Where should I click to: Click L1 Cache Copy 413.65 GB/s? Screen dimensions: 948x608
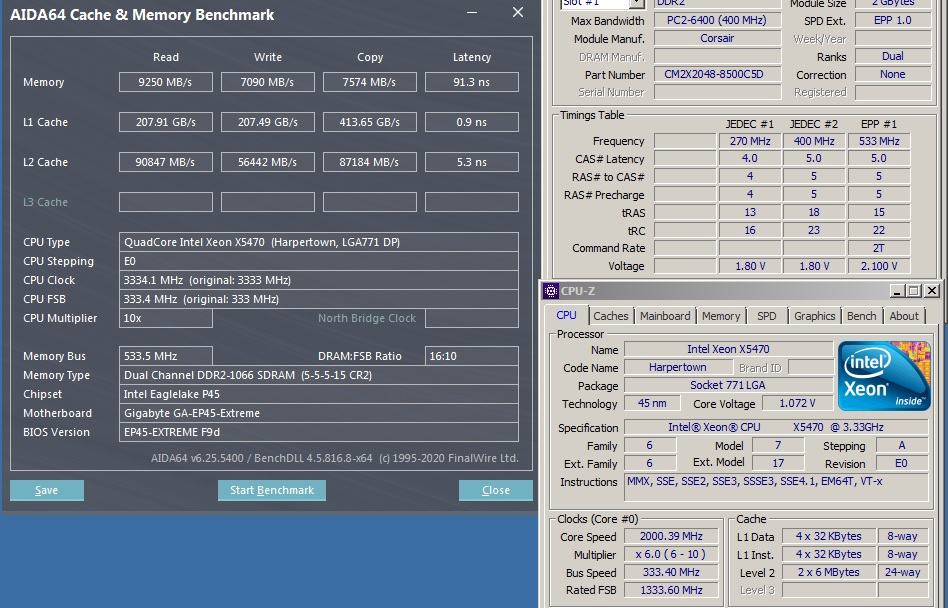pyautogui.click(x=370, y=122)
